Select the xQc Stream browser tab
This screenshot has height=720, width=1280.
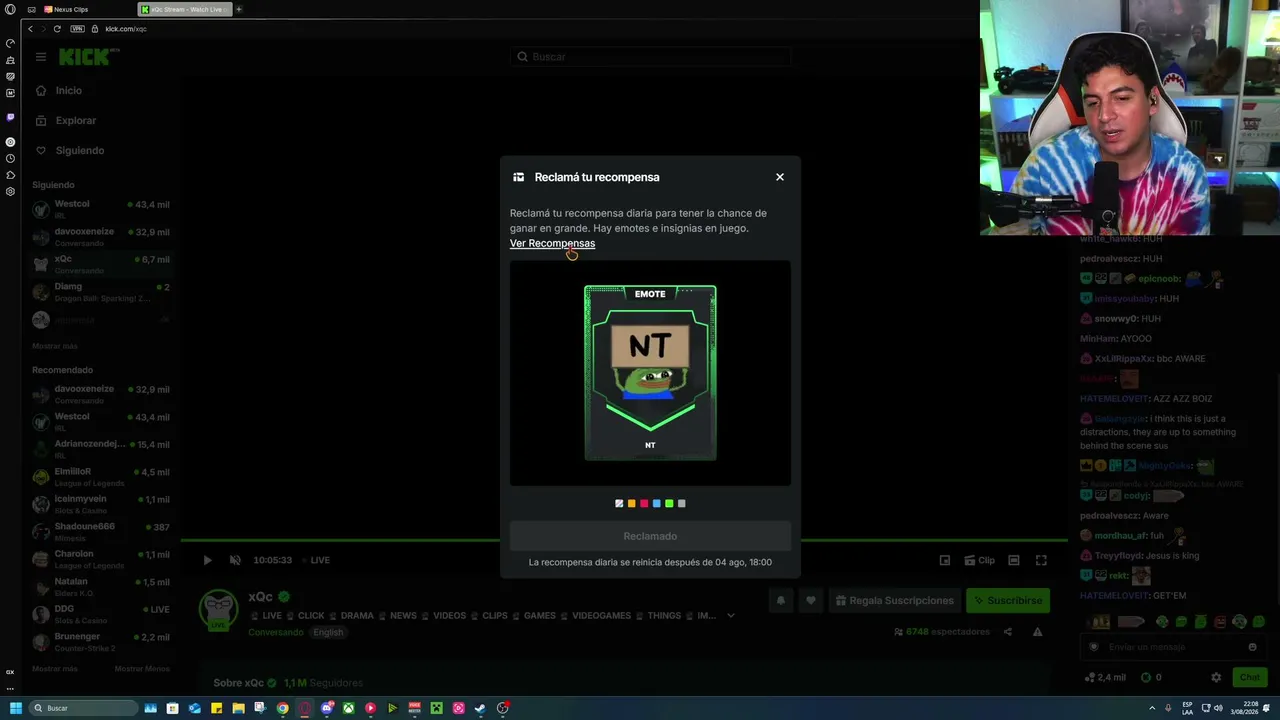pyautogui.click(x=185, y=9)
